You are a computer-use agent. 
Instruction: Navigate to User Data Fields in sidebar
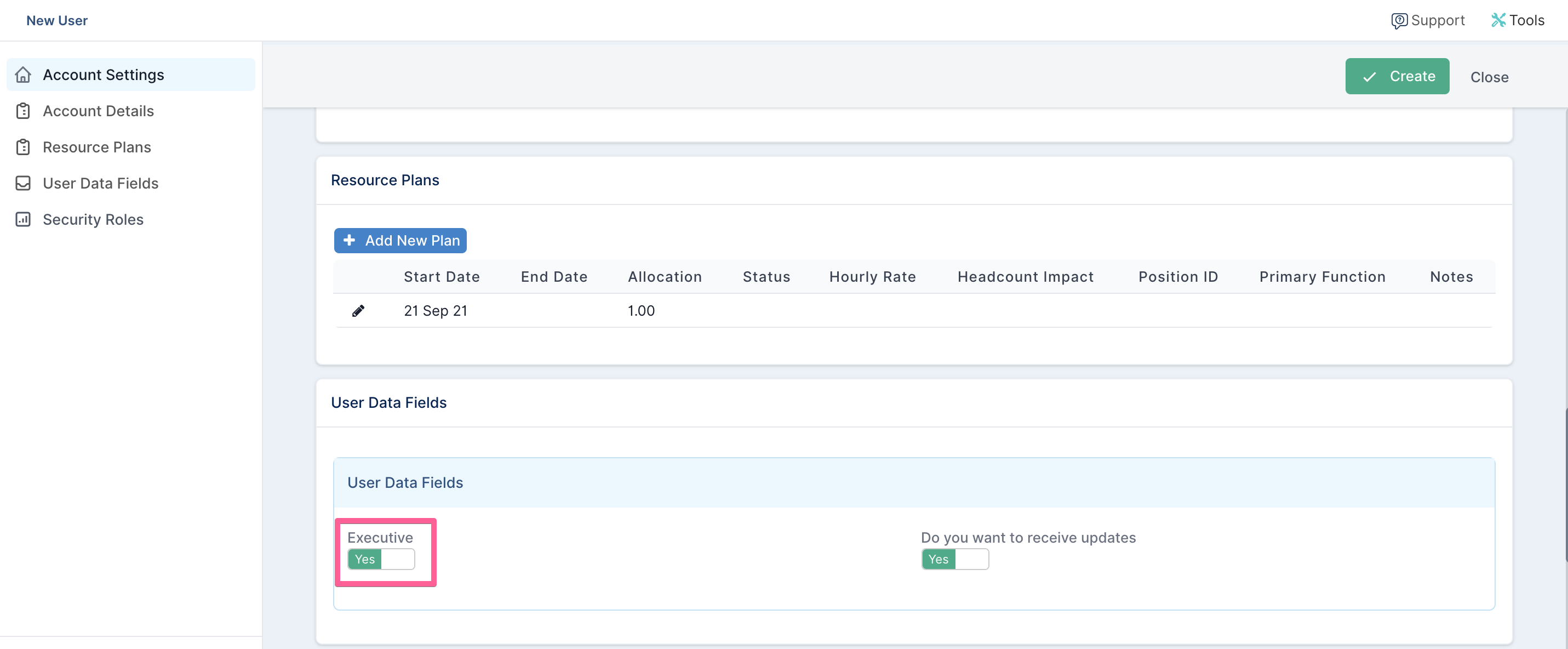click(100, 183)
